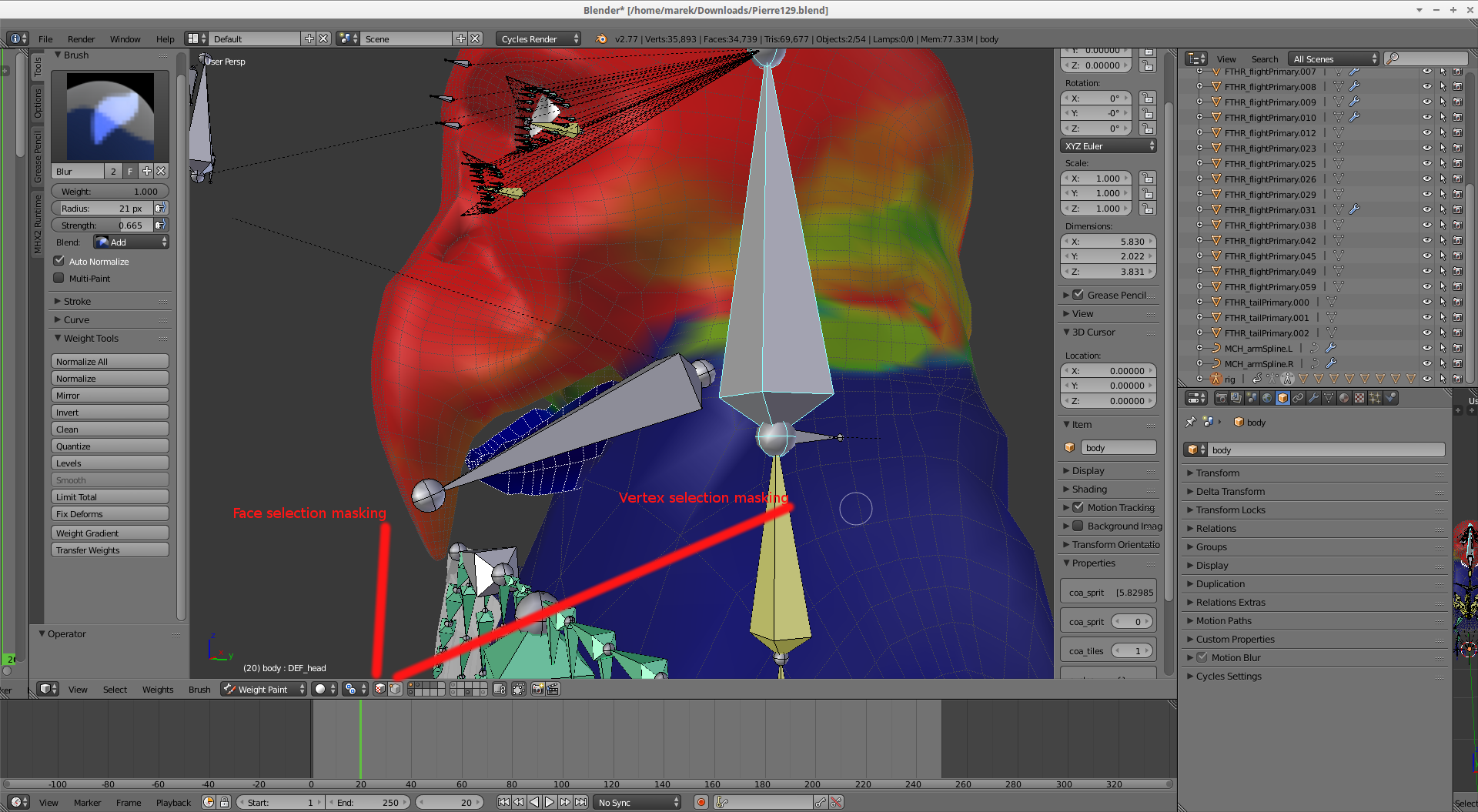Jump to the last frame in timeline
The height and width of the screenshot is (812, 1478).
click(x=580, y=802)
